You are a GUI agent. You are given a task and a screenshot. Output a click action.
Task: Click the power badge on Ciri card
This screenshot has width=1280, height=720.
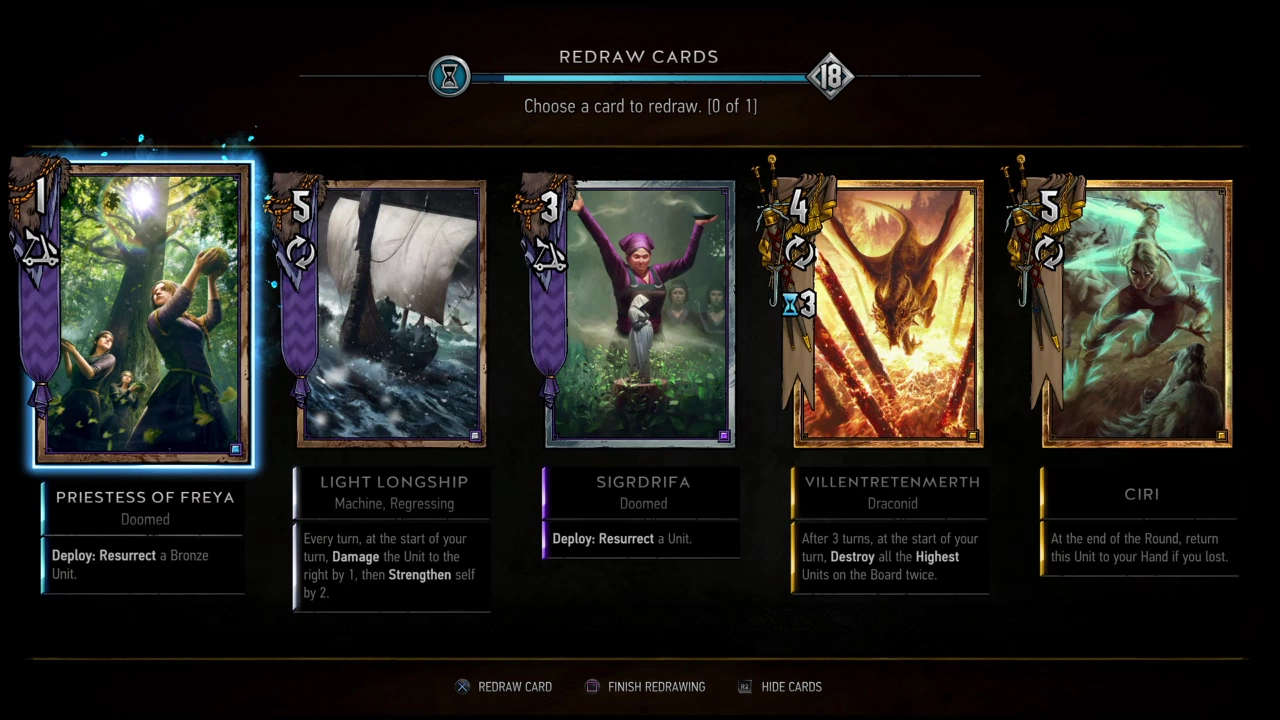point(1048,207)
